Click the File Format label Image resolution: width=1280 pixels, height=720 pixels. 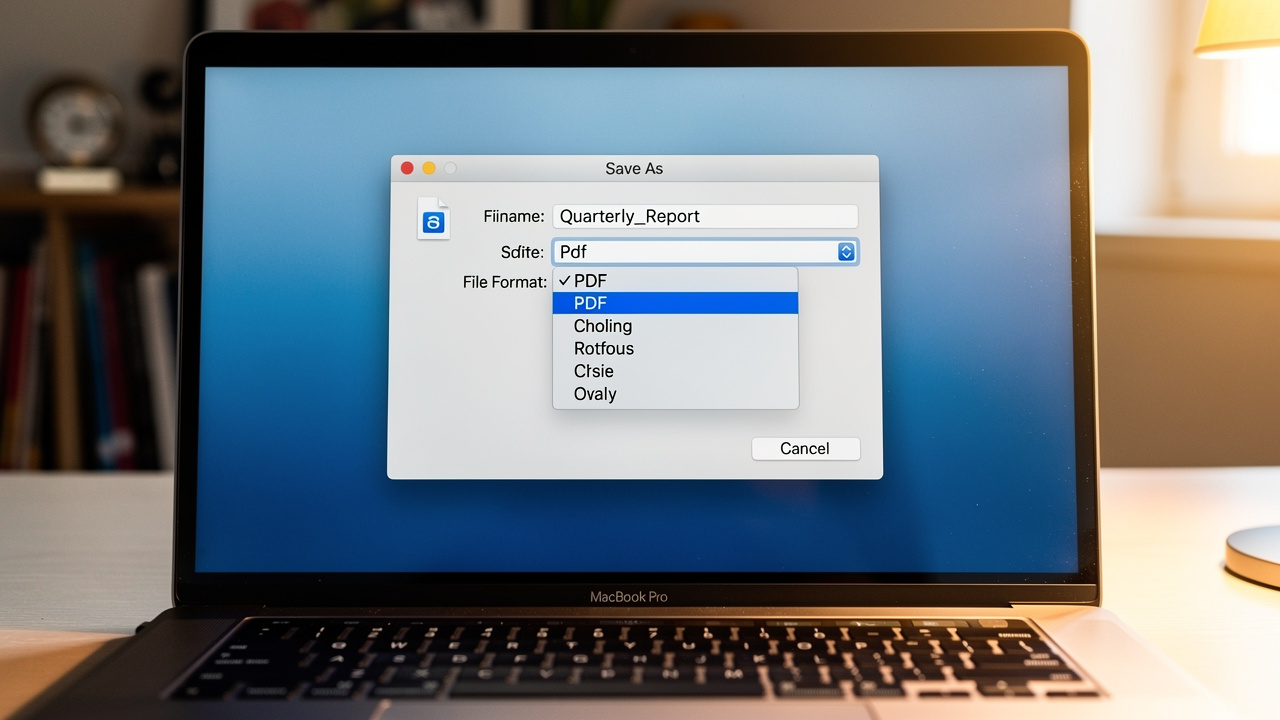[x=505, y=282]
